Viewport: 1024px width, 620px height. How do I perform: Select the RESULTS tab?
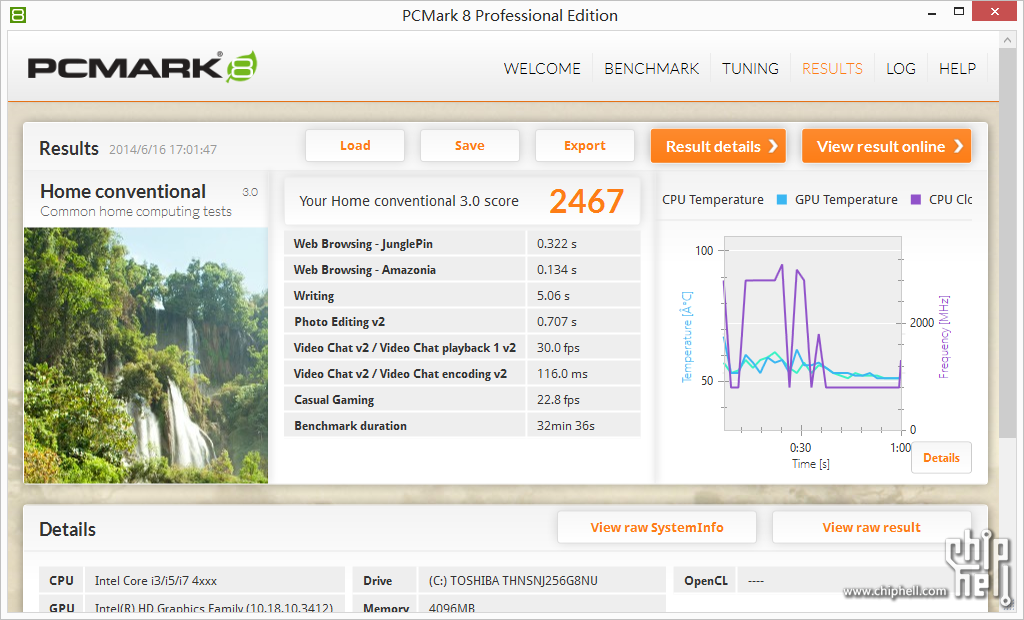coord(832,69)
